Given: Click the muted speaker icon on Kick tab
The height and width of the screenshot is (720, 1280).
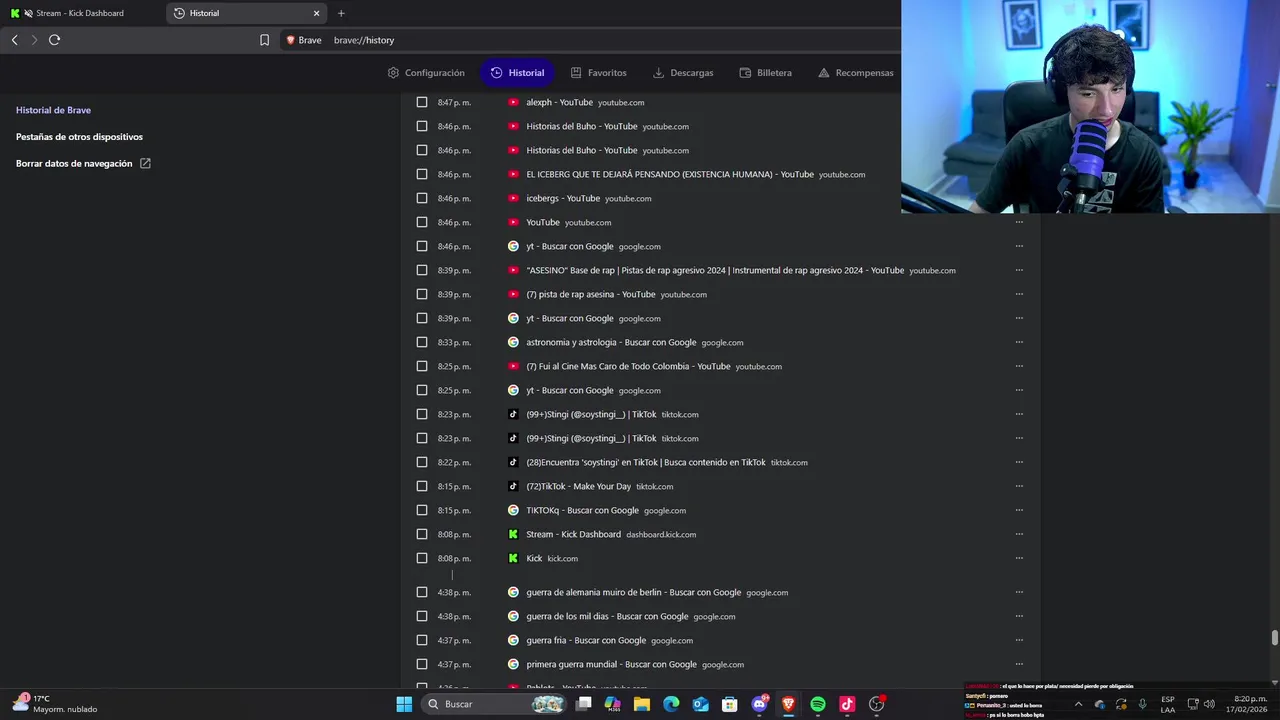Looking at the screenshot, I should [x=28, y=13].
